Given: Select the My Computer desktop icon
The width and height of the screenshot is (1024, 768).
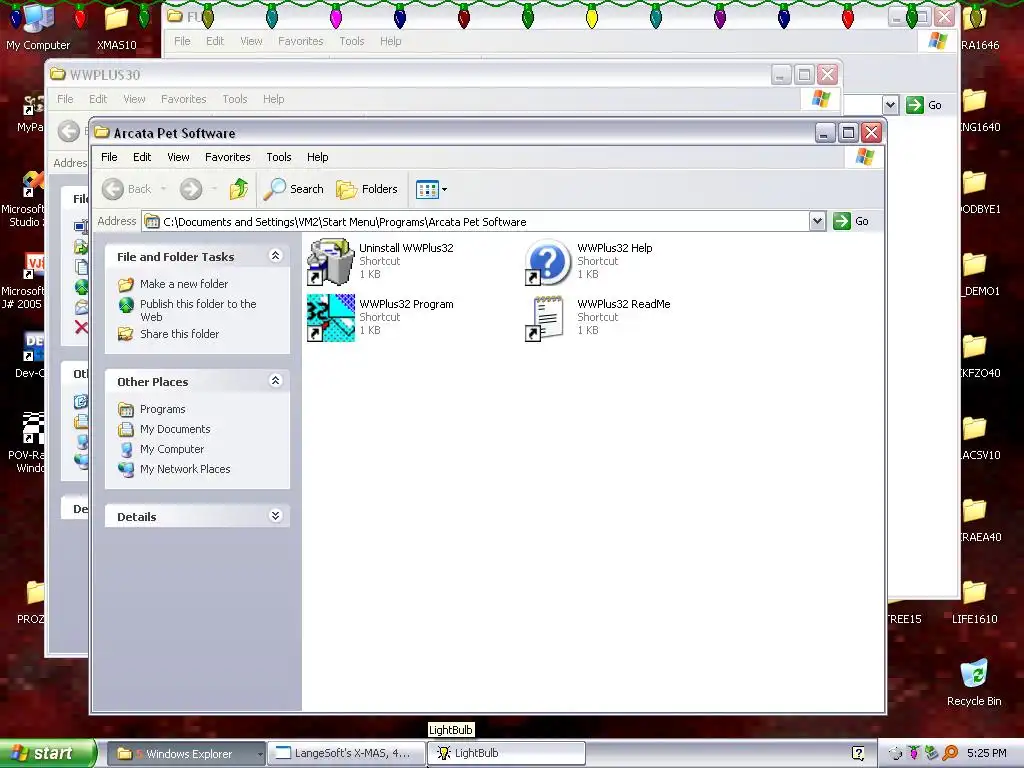Looking at the screenshot, I should point(38,26).
